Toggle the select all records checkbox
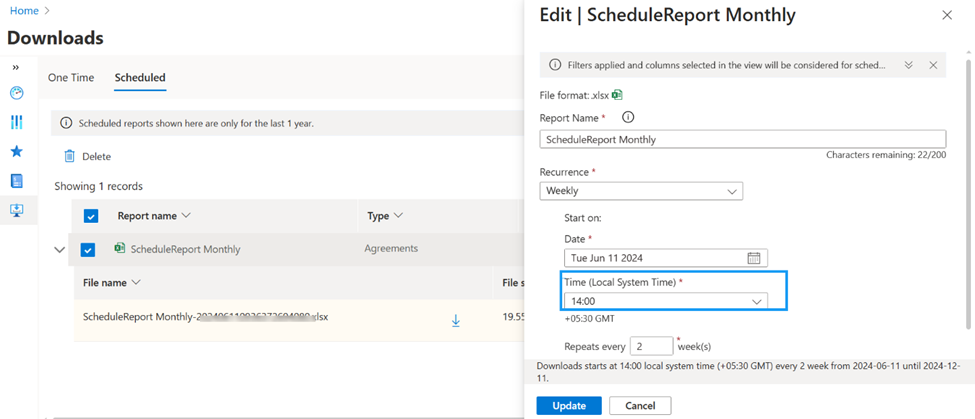Screen dimensions: 975x419 [91, 216]
